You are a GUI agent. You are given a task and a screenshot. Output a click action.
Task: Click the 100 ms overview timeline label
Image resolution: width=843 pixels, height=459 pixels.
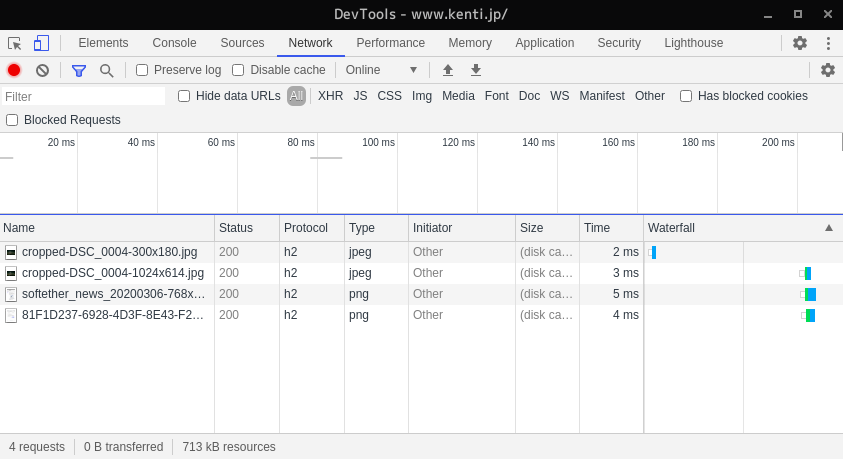point(378,142)
